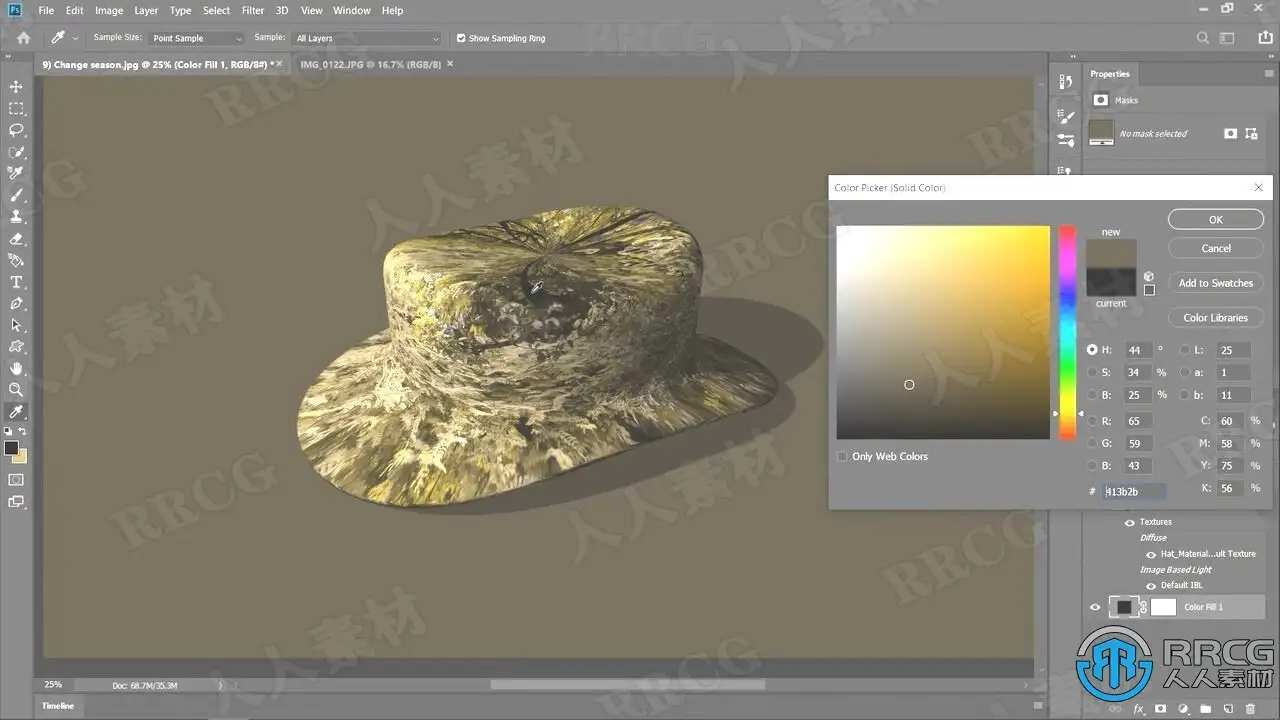Click the hex color input field
The image size is (1280, 720).
coord(1135,491)
